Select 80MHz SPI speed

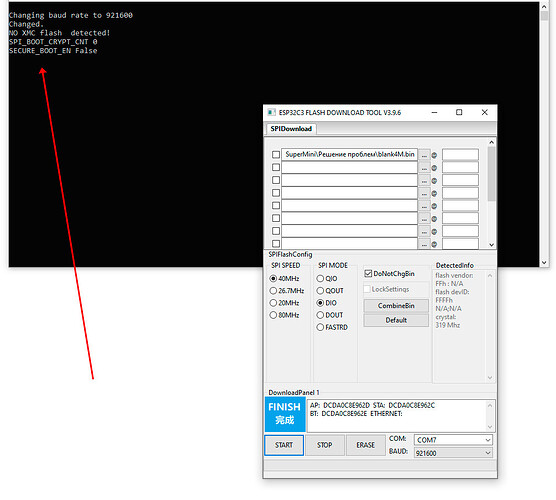point(273,315)
